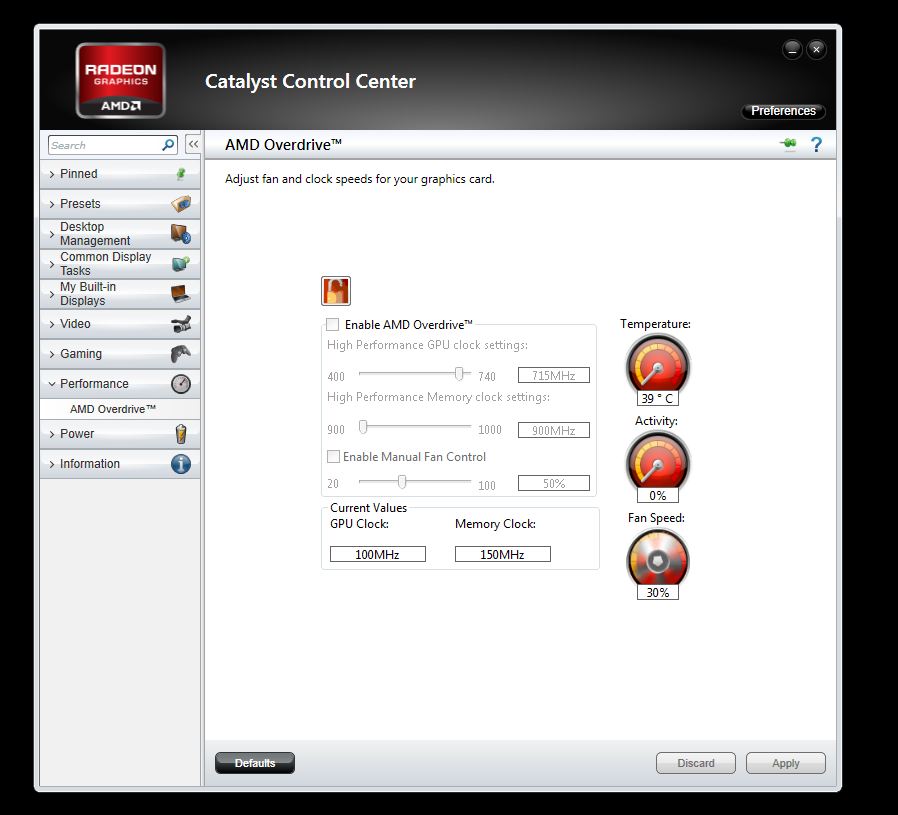Click the Presets card icon
This screenshot has height=815, width=898.
point(181,204)
